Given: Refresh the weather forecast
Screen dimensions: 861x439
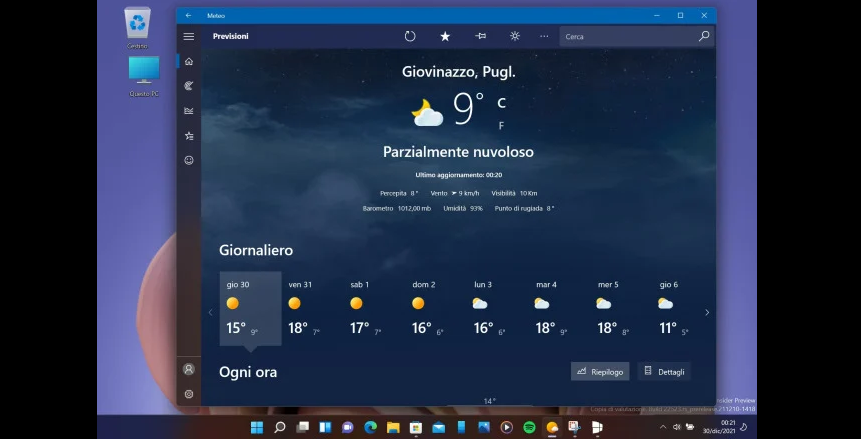Looking at the screenshot, I should 410,36.
